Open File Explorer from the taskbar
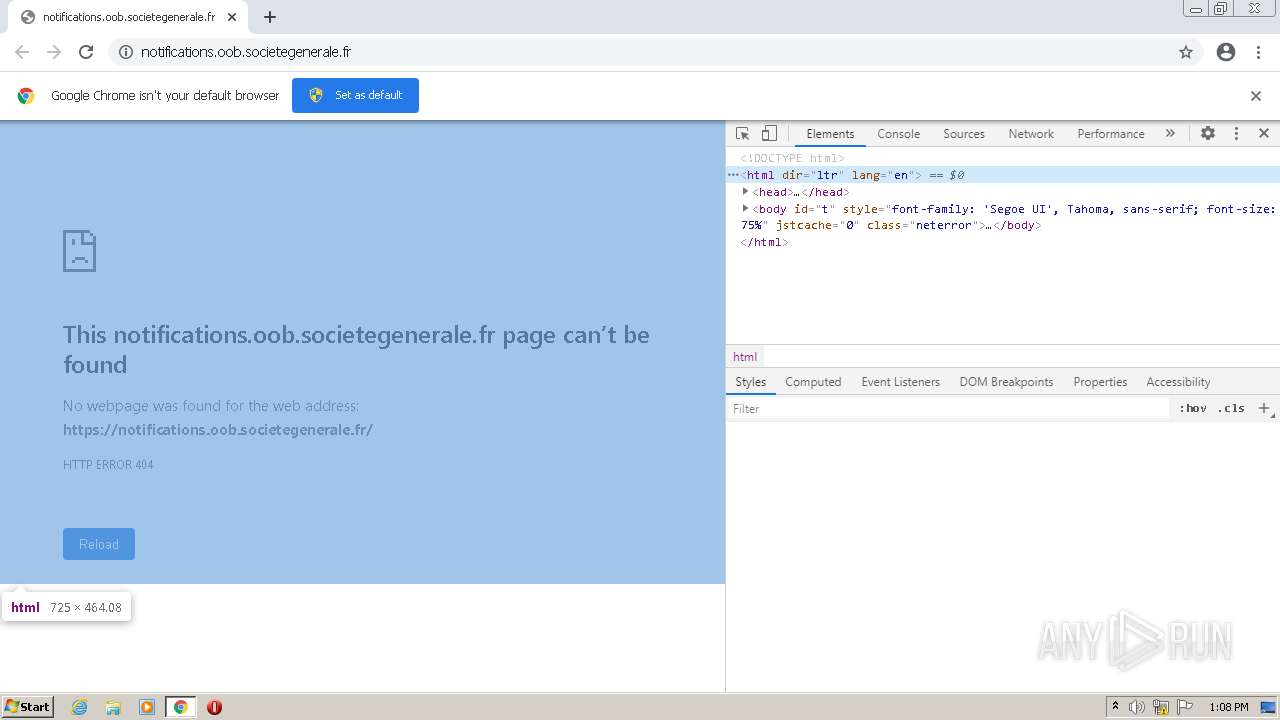The height and width of the screenshot is (720, 1280). pos(113,707)
